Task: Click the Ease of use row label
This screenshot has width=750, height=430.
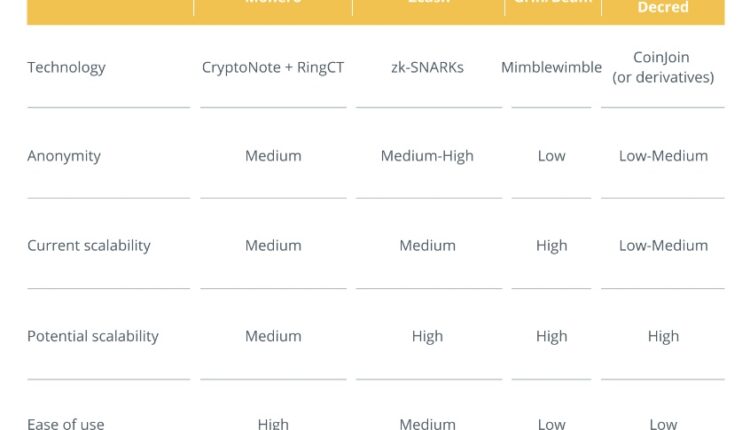Action: coord(66,424)
